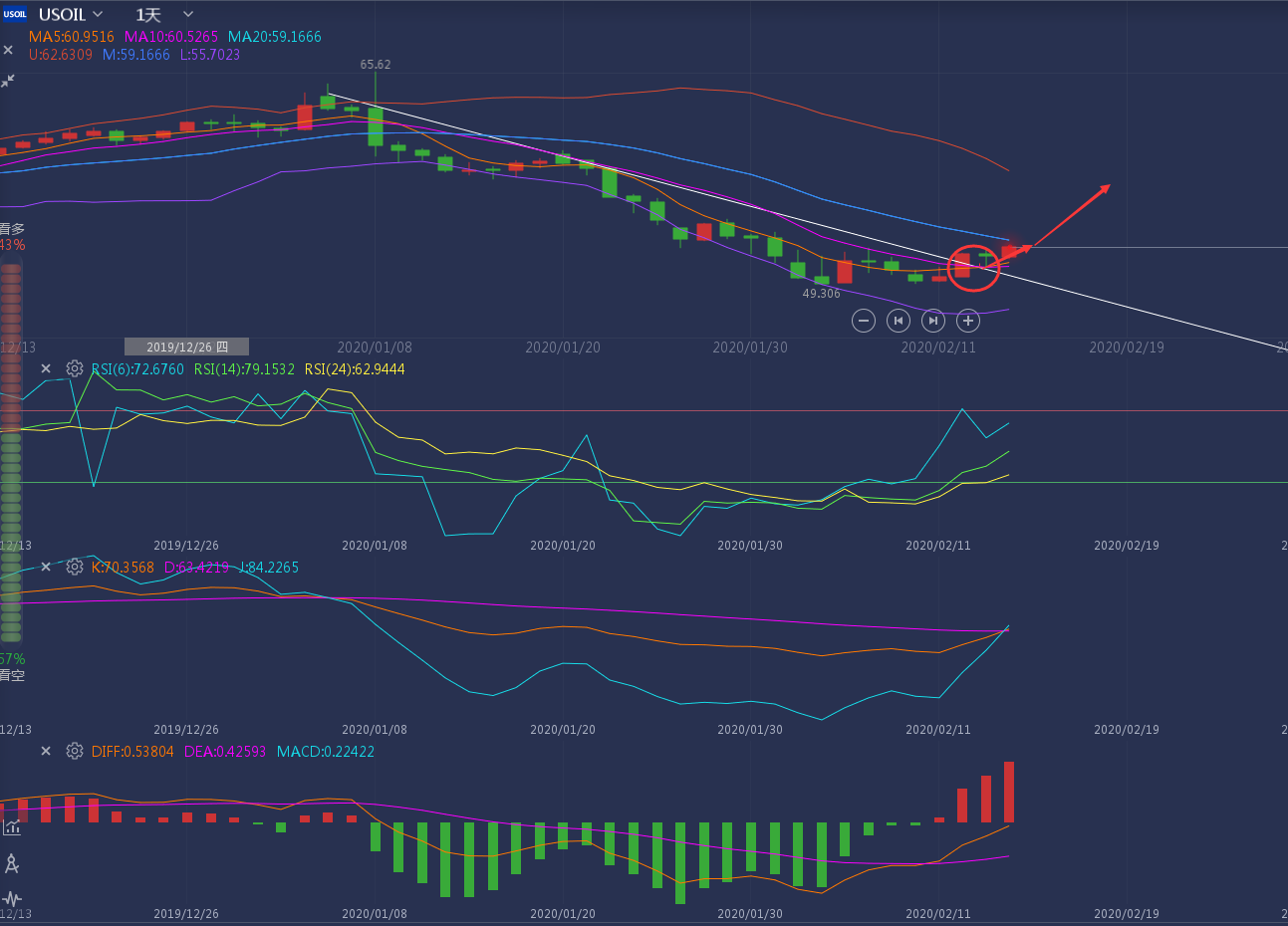The image size is (1288, 926).
Task: Click the Bollinger middle M:59.1666 label
Action: (136, 55)
